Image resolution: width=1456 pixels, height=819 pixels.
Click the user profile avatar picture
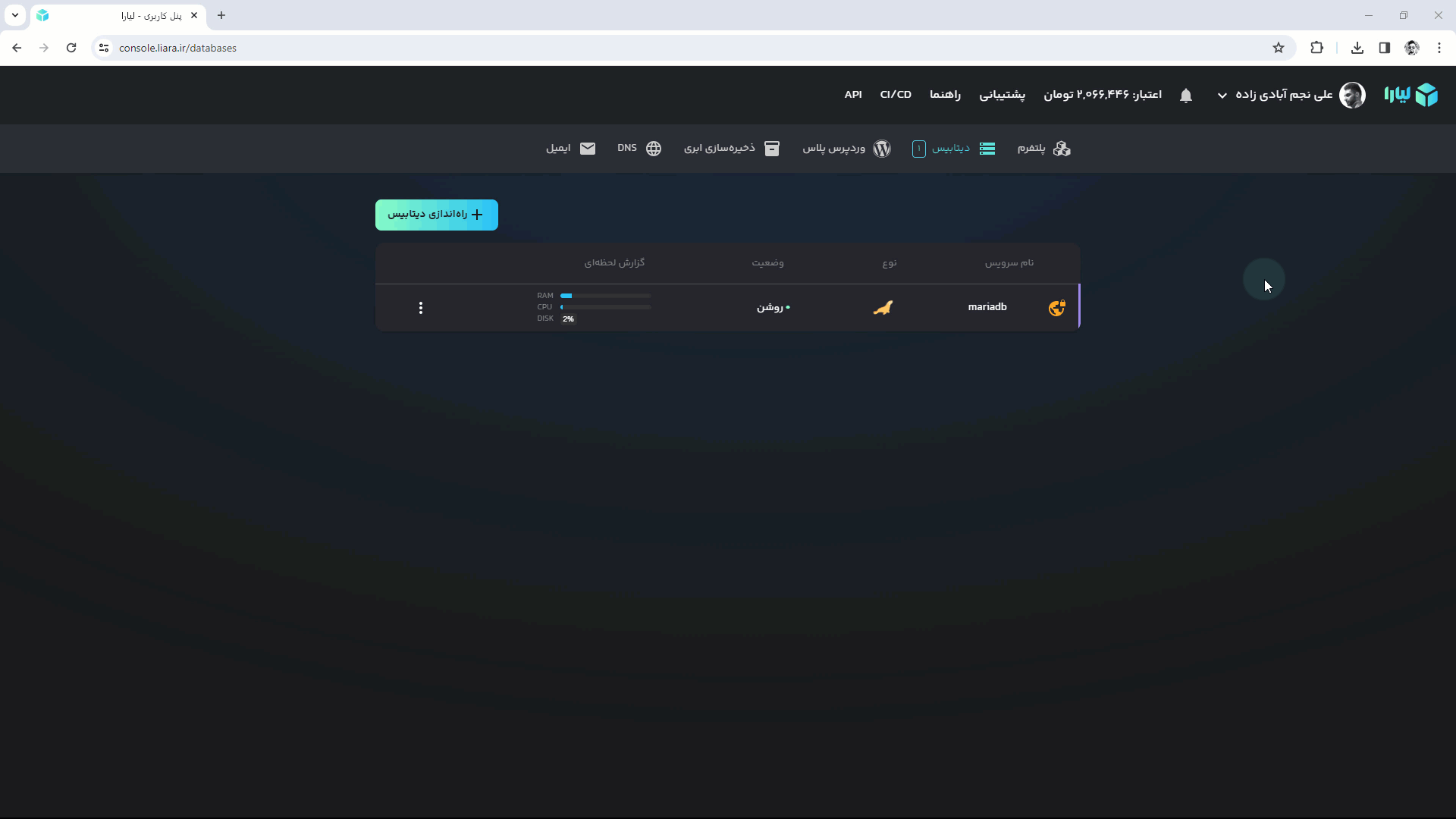(1352, 95)
